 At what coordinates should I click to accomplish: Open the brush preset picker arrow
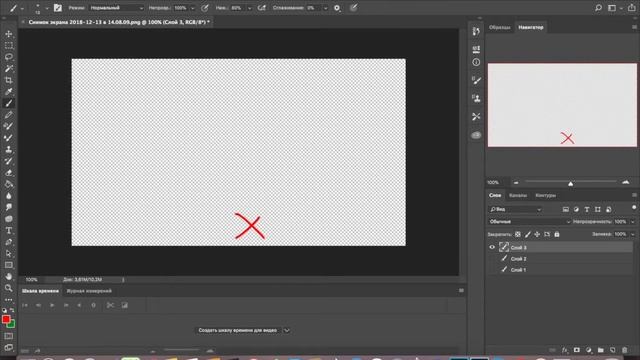(47, 8)
